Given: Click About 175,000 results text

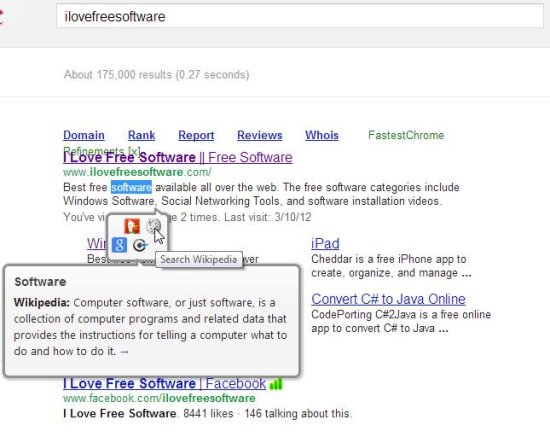Looking at the screenshot, I should click(156, 75).
